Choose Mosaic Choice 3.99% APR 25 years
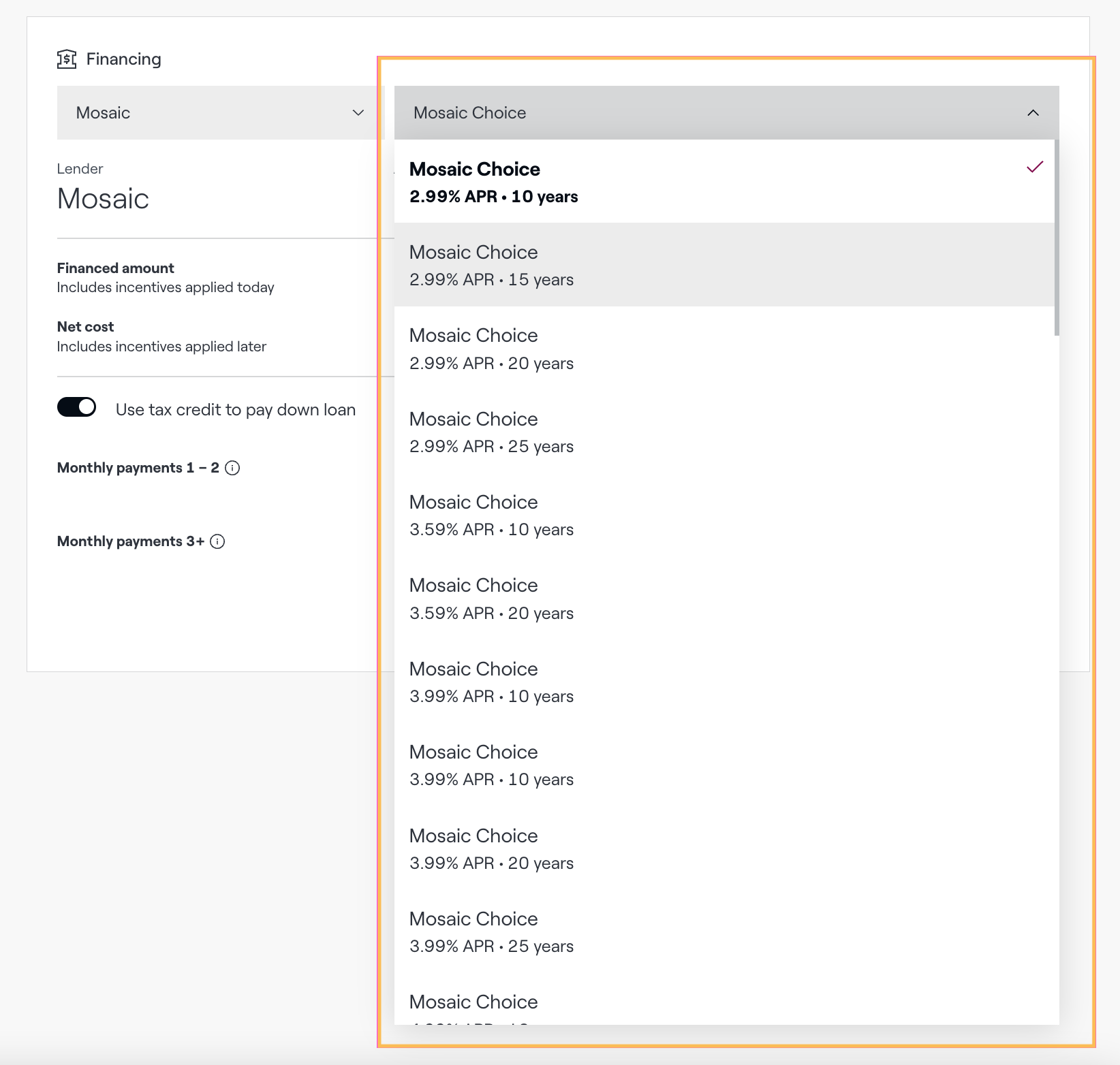The width and height of the screenshot is (1120, 1065). (724, 932)
